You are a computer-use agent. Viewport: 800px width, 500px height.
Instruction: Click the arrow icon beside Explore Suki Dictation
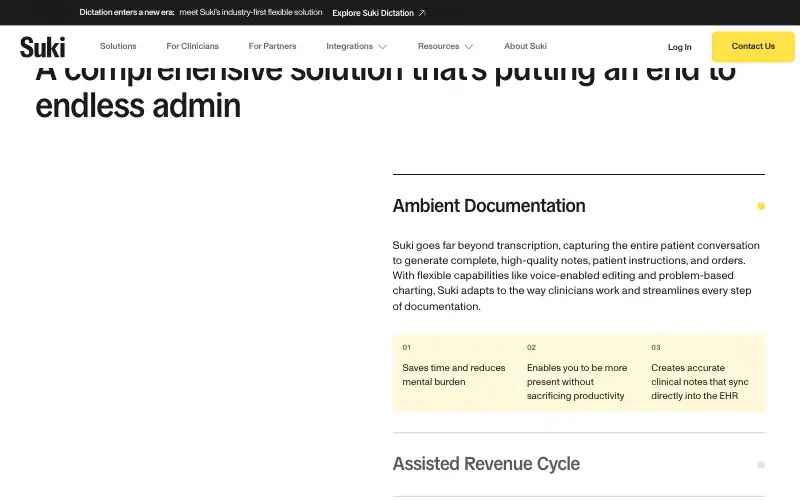tap(422, 13)
